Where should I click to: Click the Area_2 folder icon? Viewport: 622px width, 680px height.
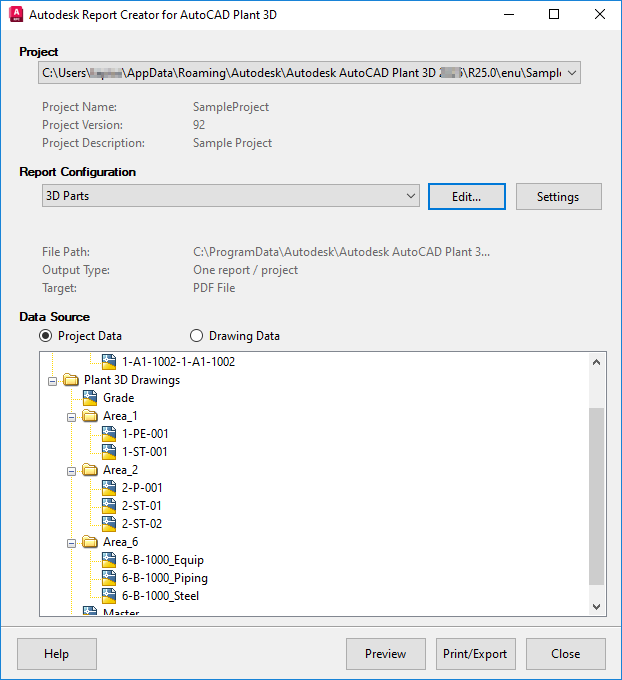(90, 470)
